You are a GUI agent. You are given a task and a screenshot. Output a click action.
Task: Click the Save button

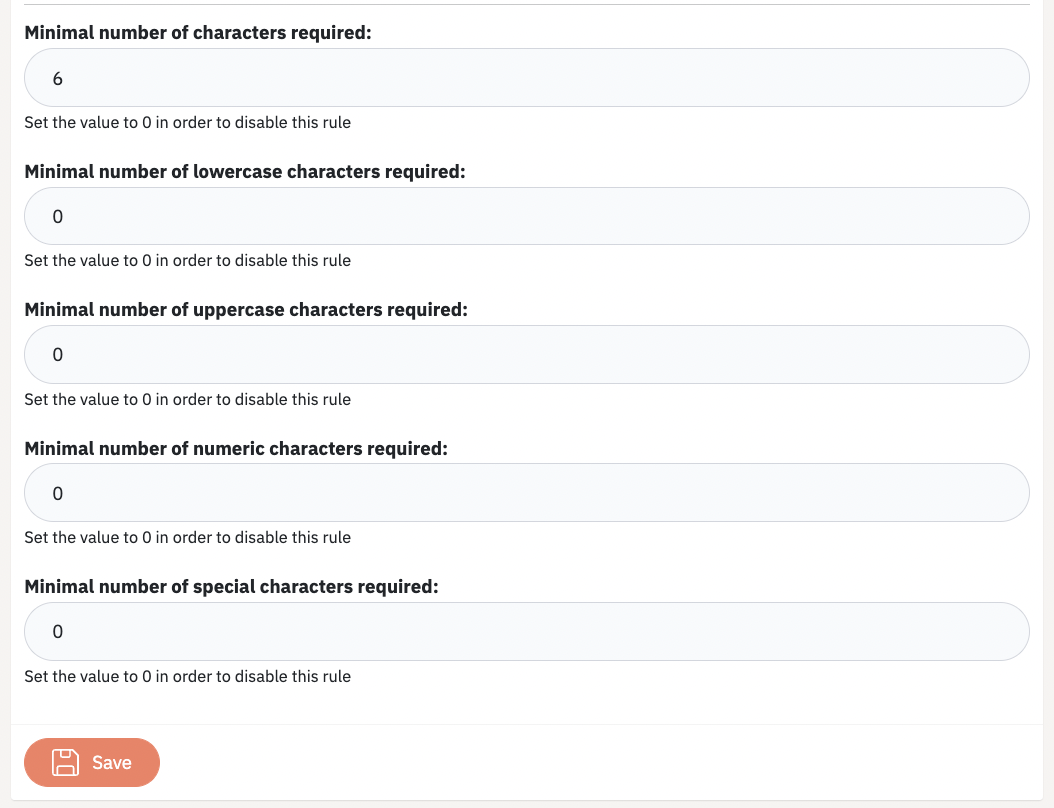click(92, 762)
